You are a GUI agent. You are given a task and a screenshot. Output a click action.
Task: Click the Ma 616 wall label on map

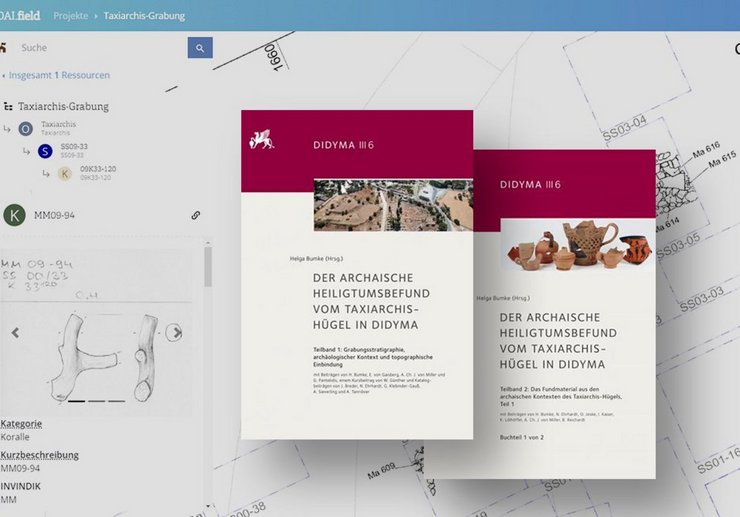pyautogui.click(x=706, y=150)
